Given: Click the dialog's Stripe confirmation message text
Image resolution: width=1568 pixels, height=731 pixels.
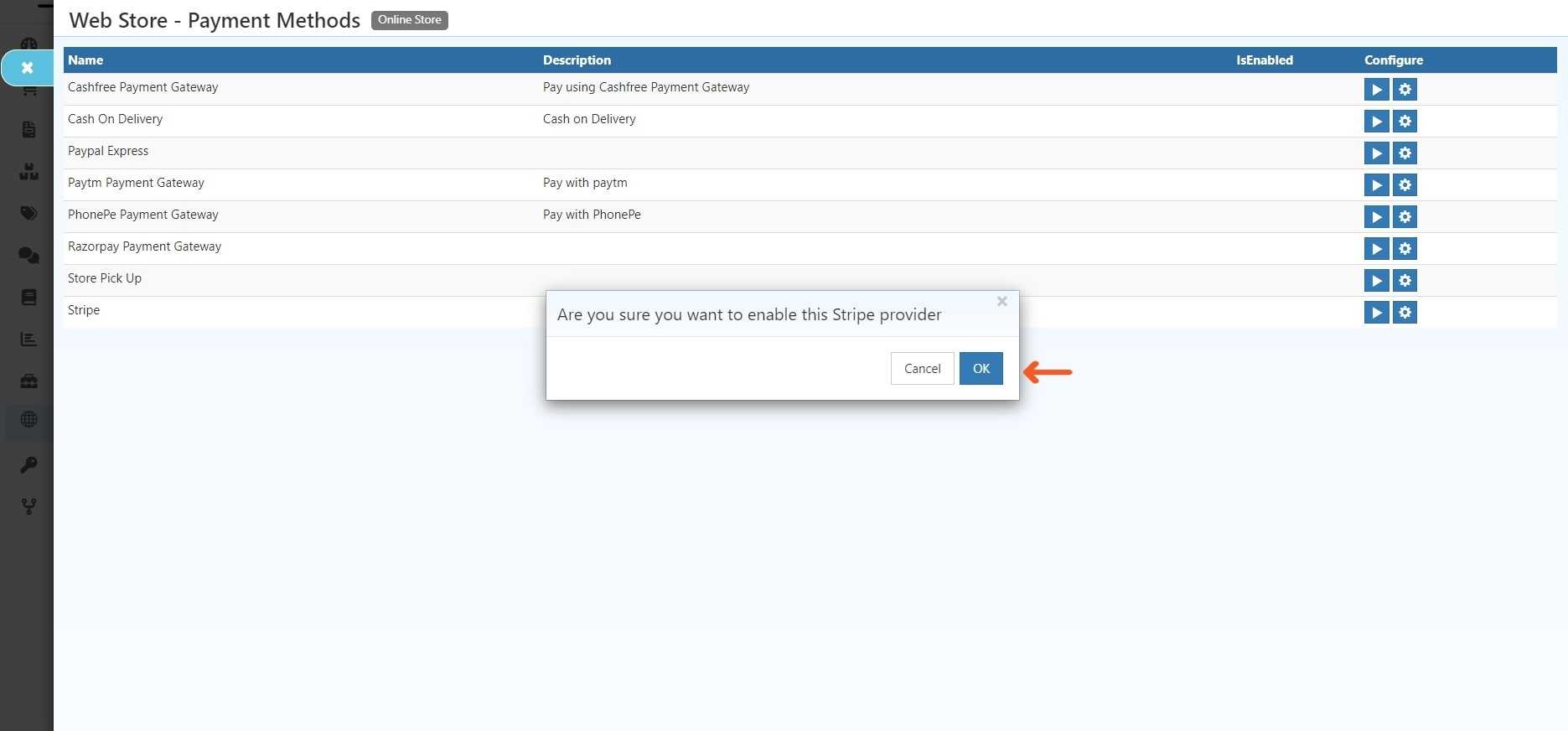Looking at the screenshot, I should click(749, 314).
